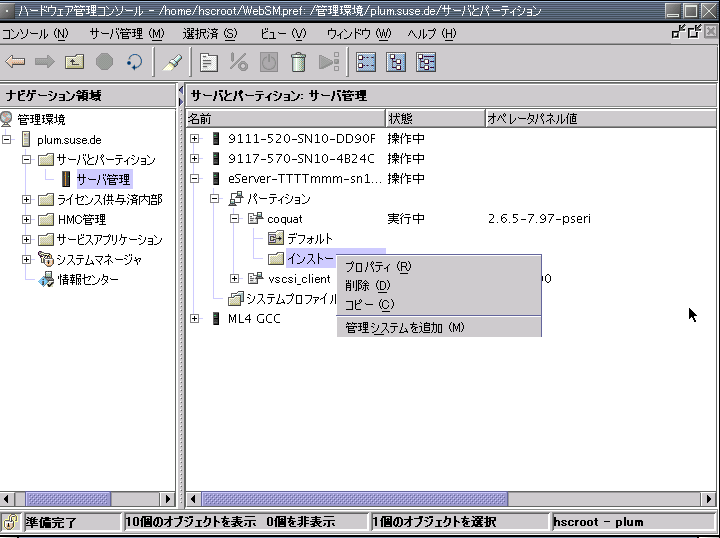Expand the システムマネージャ tree node
The width and height of the screenshot is (720, 538).
[x=27, y=259]
